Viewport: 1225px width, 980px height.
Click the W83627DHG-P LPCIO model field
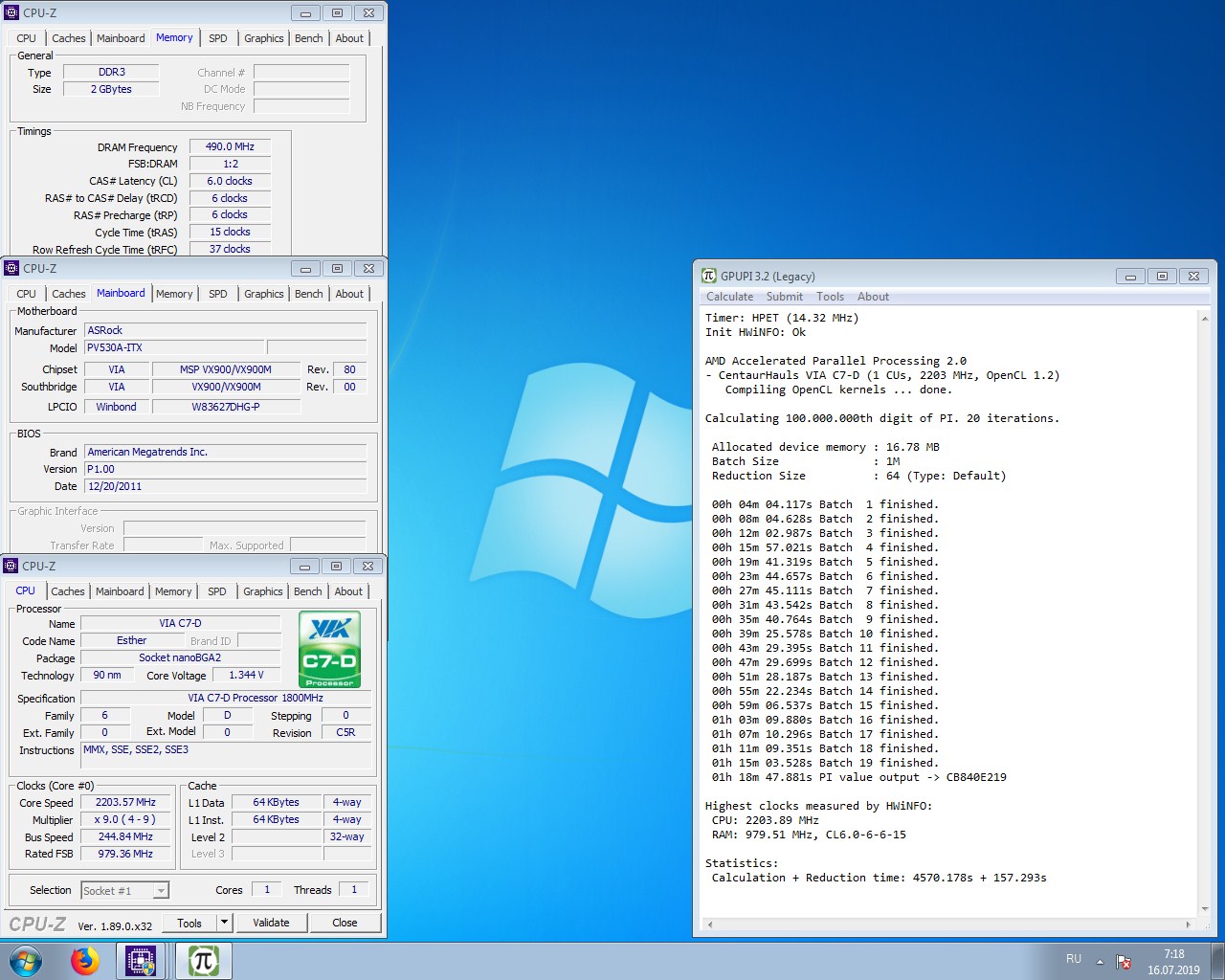[x=226, y=407]
